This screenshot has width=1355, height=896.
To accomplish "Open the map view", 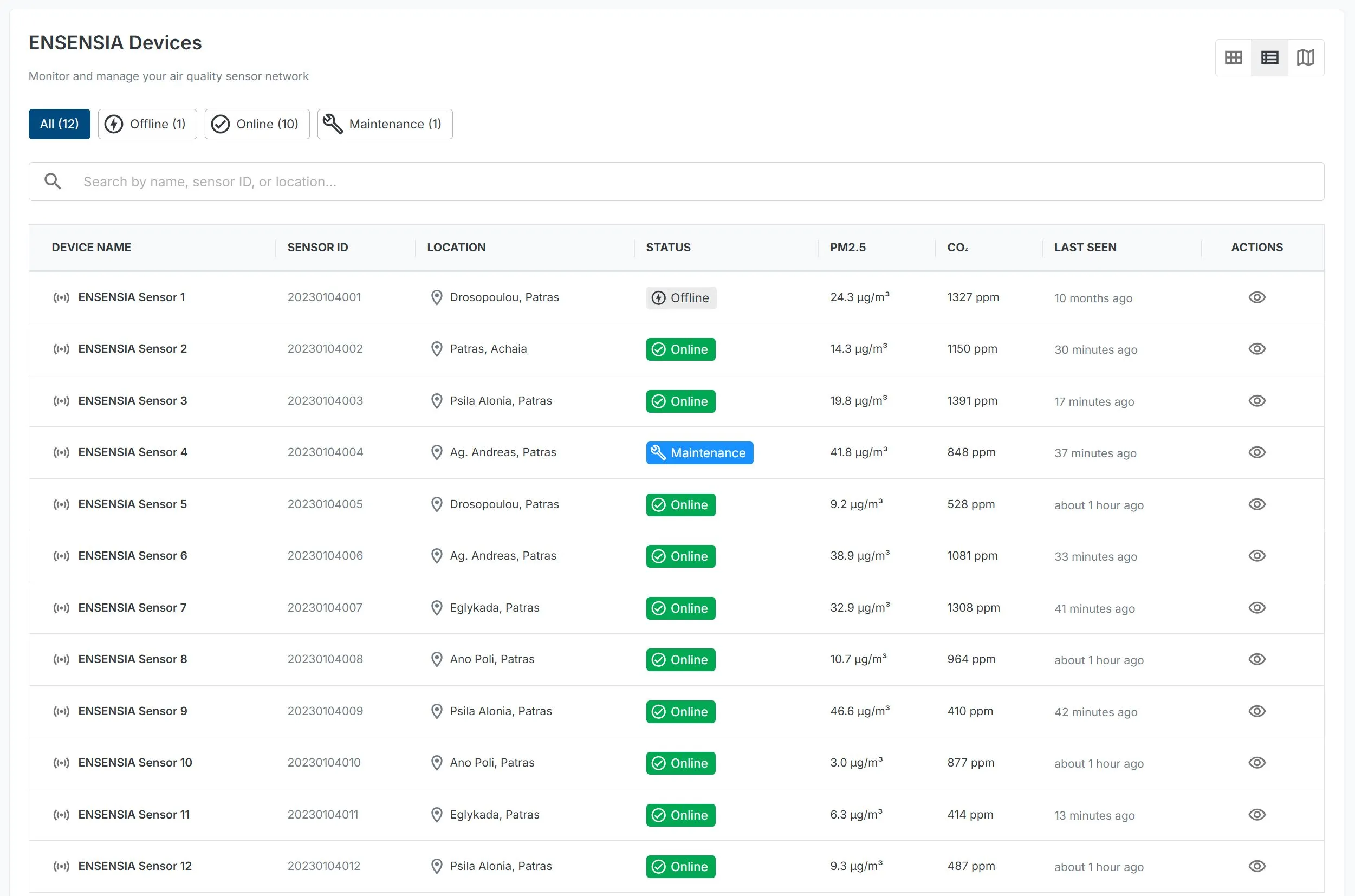I will click(1305, 58).
